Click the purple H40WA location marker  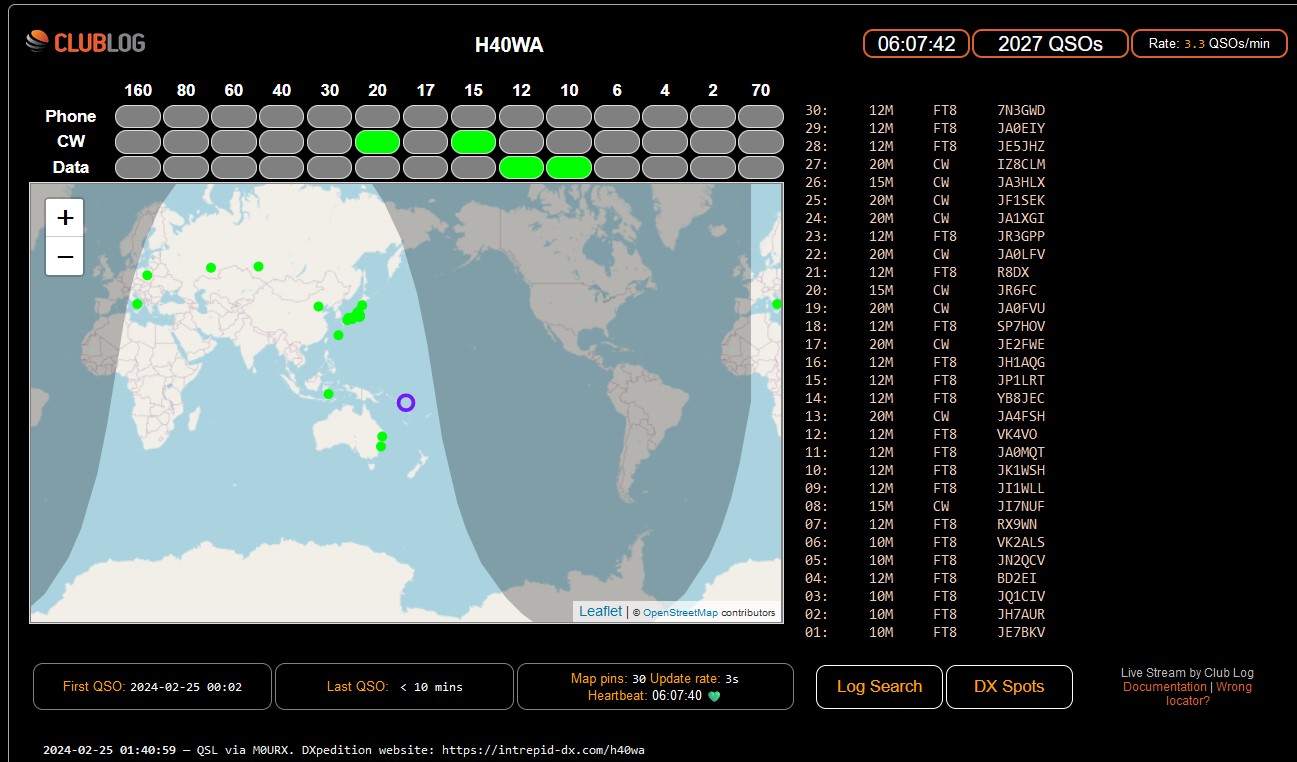tap(405, 402)
